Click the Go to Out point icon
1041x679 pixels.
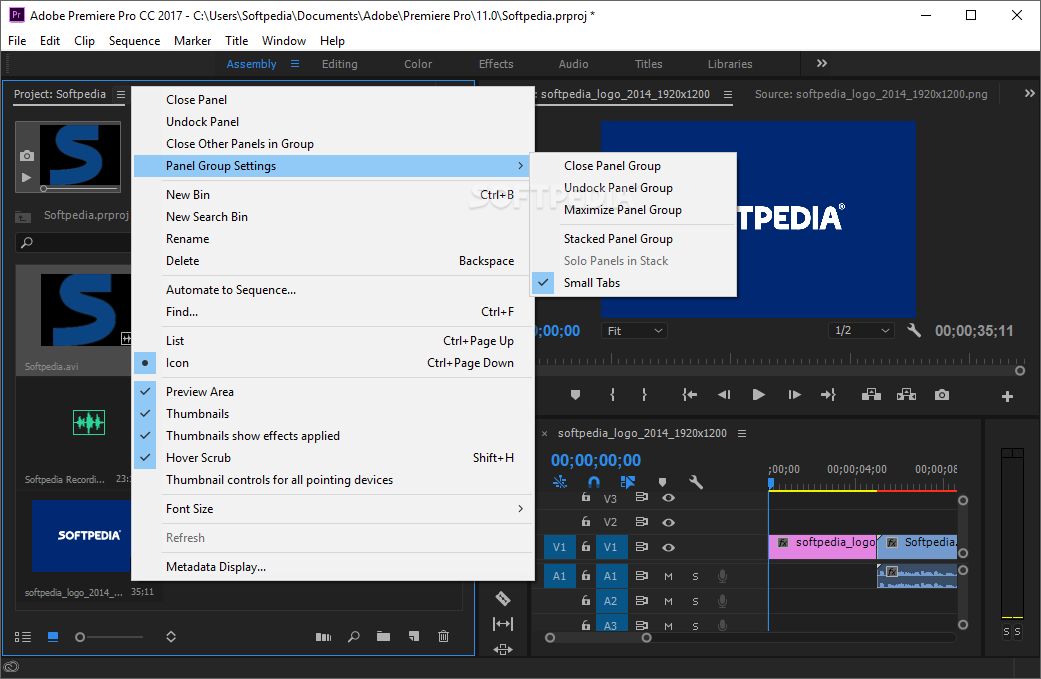pos(828,395)
